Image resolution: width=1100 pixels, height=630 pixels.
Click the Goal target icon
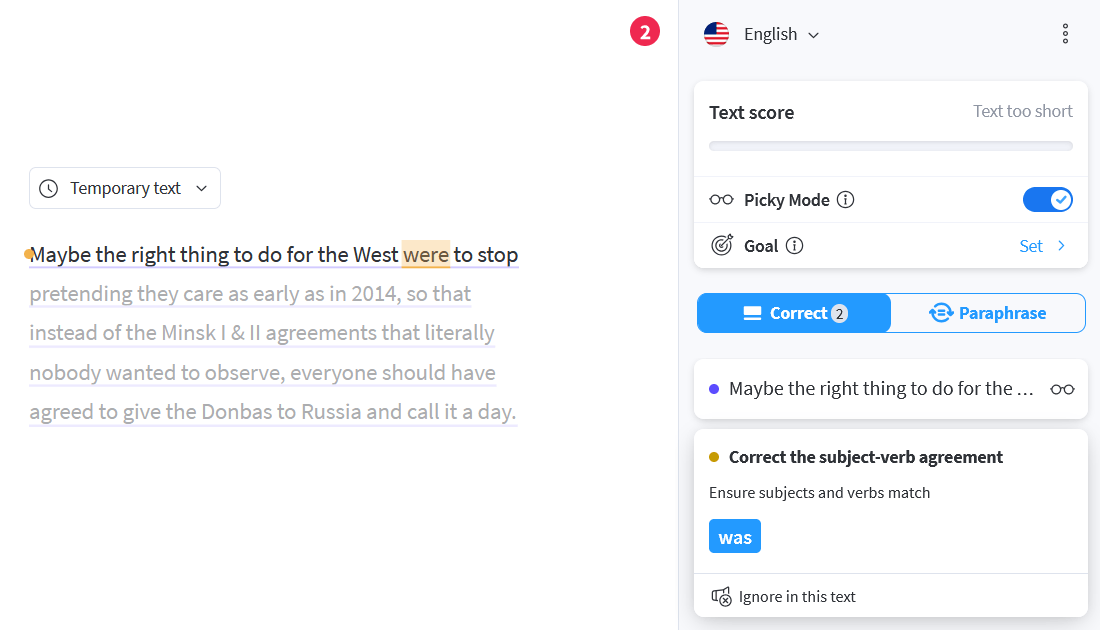tap(722, 245)
